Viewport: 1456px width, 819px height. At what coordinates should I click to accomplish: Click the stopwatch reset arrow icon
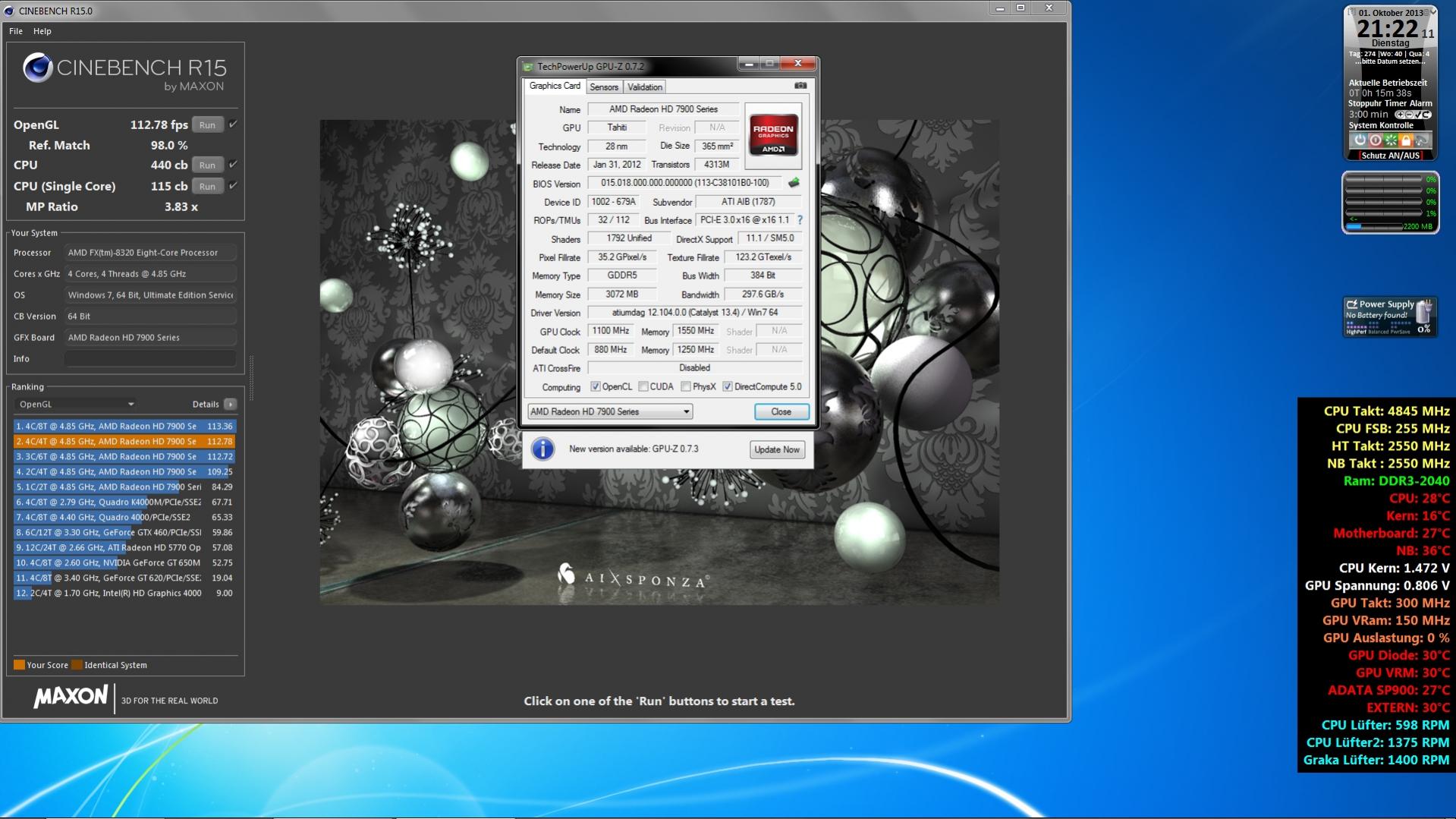1426,115
